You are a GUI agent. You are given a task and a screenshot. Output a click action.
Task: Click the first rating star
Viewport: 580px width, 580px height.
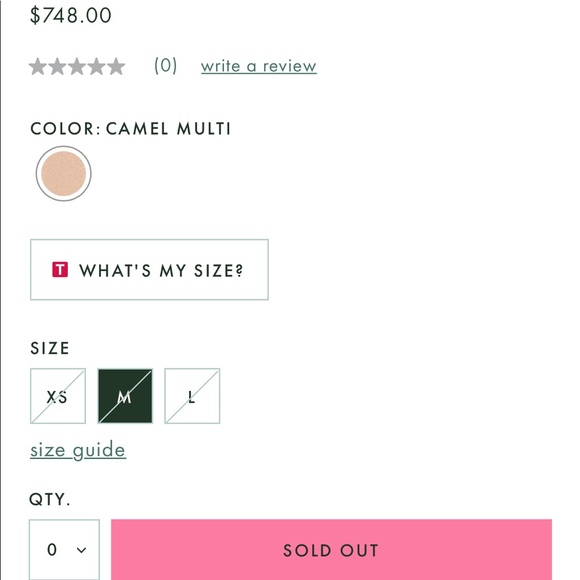point(38,67)
